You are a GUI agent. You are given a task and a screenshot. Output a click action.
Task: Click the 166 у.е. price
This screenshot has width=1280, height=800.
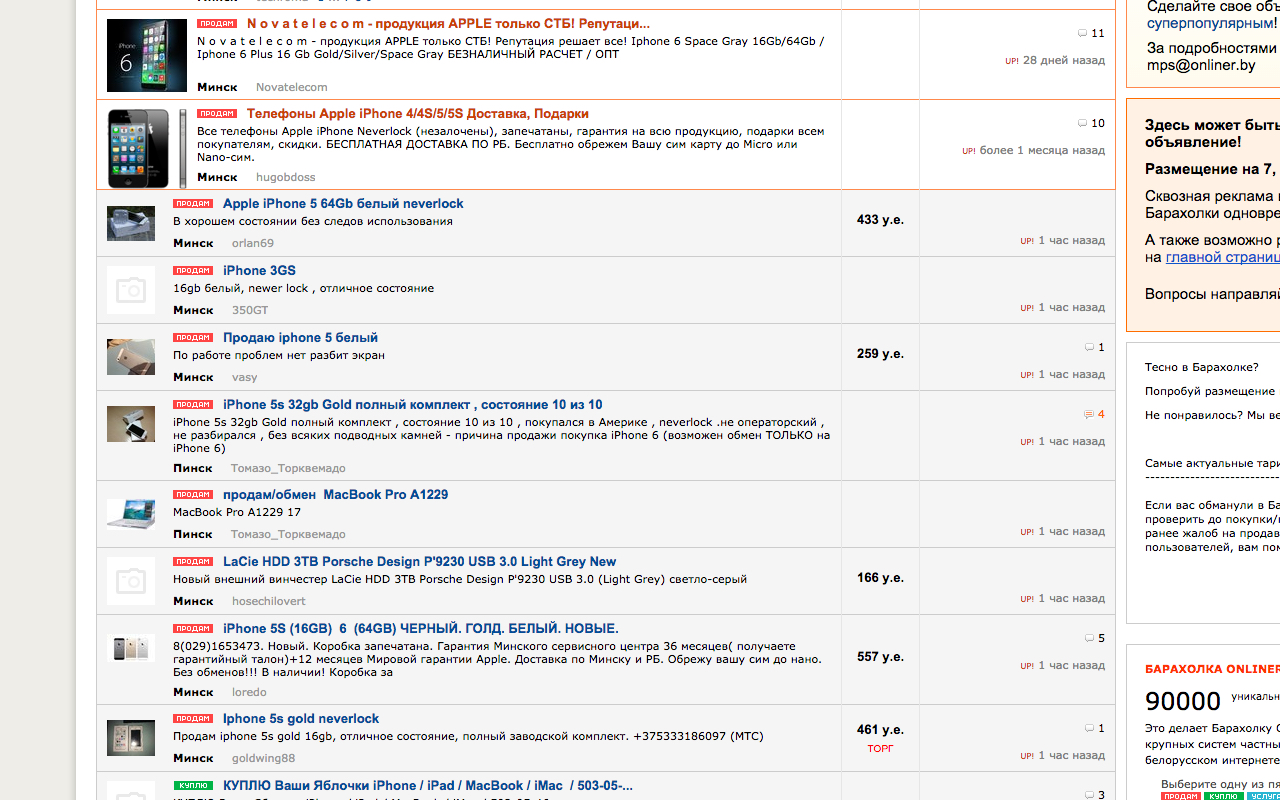(x=880, y=577)
